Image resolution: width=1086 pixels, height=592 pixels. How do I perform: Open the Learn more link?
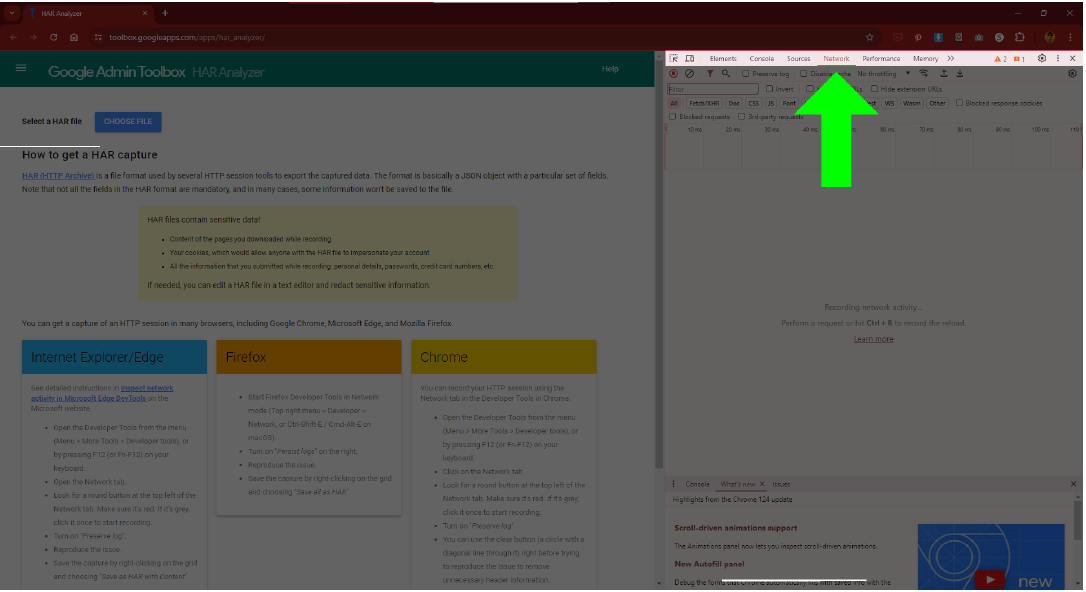[x=873, y=339]
